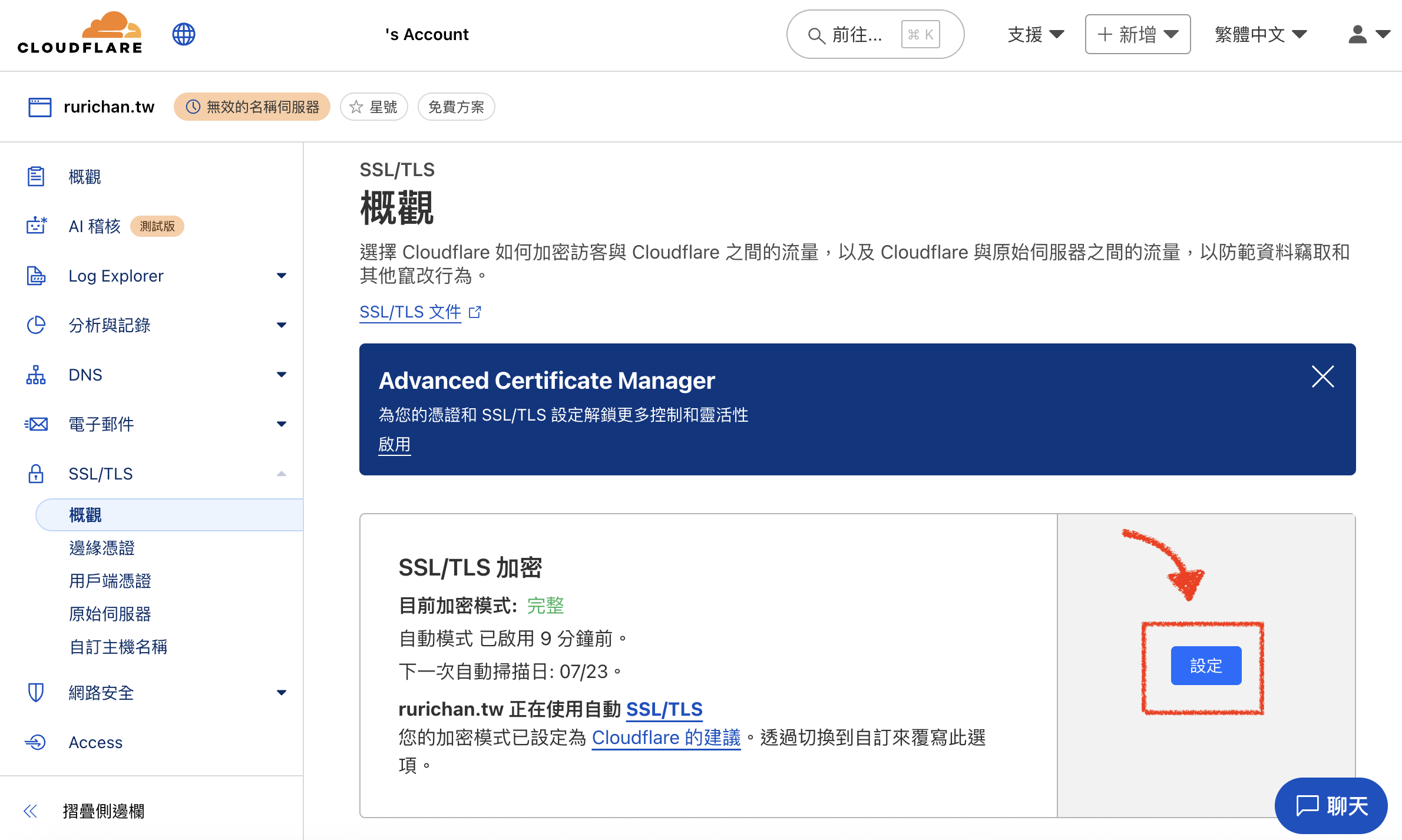This screenshot has width=1402, height=840.
Task: Expand the DNS section arrow
Action: click(x=282, y=375)
